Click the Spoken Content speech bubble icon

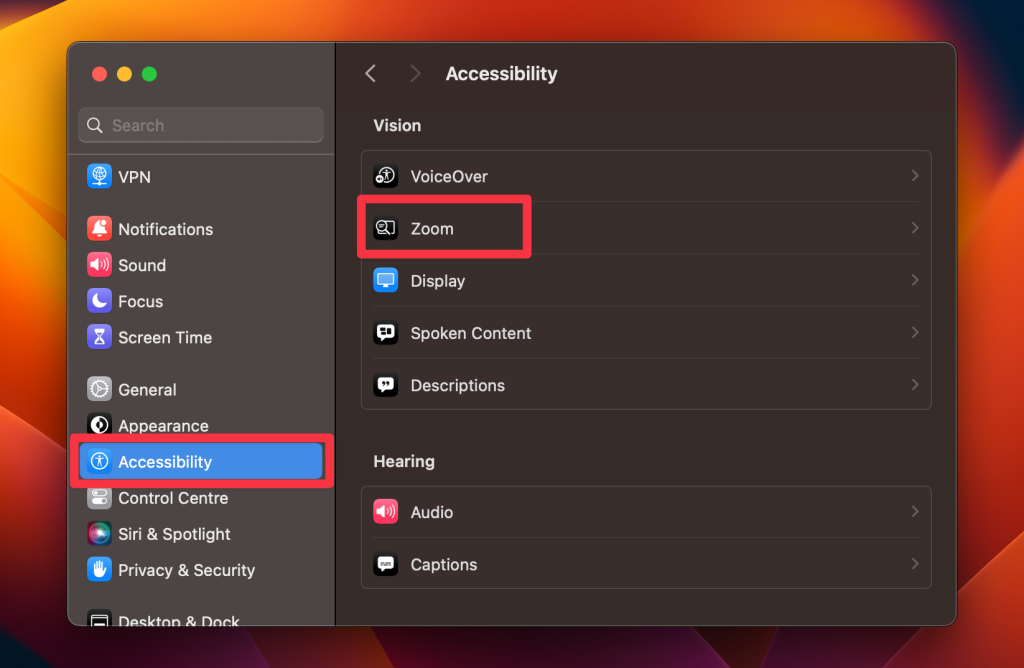(x=386, y=333)
